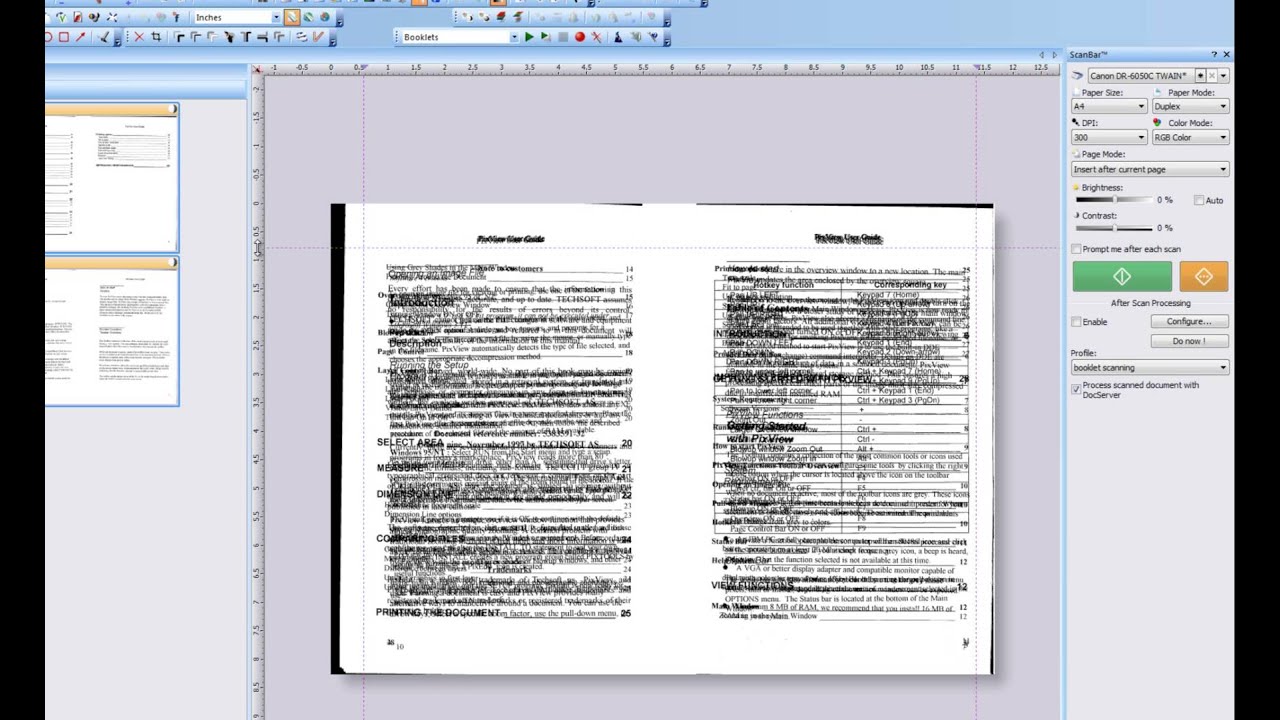
Task: Tick the After Scan Processing Enable checkbox
Action: coord(1076,322)
